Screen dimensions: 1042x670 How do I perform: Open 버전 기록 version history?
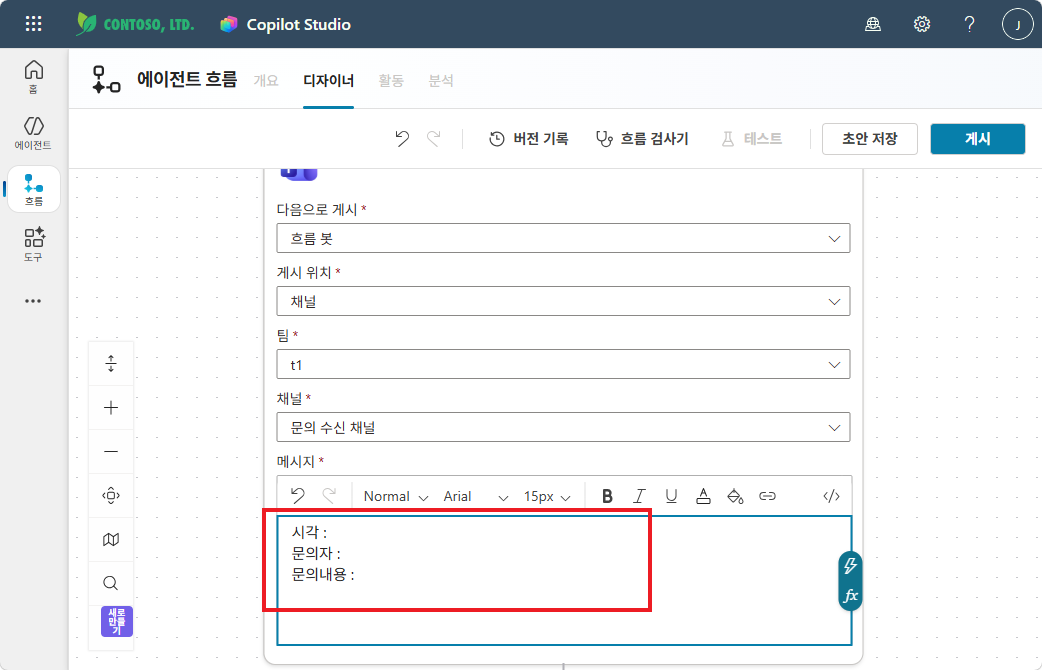[x=528, y=139]
